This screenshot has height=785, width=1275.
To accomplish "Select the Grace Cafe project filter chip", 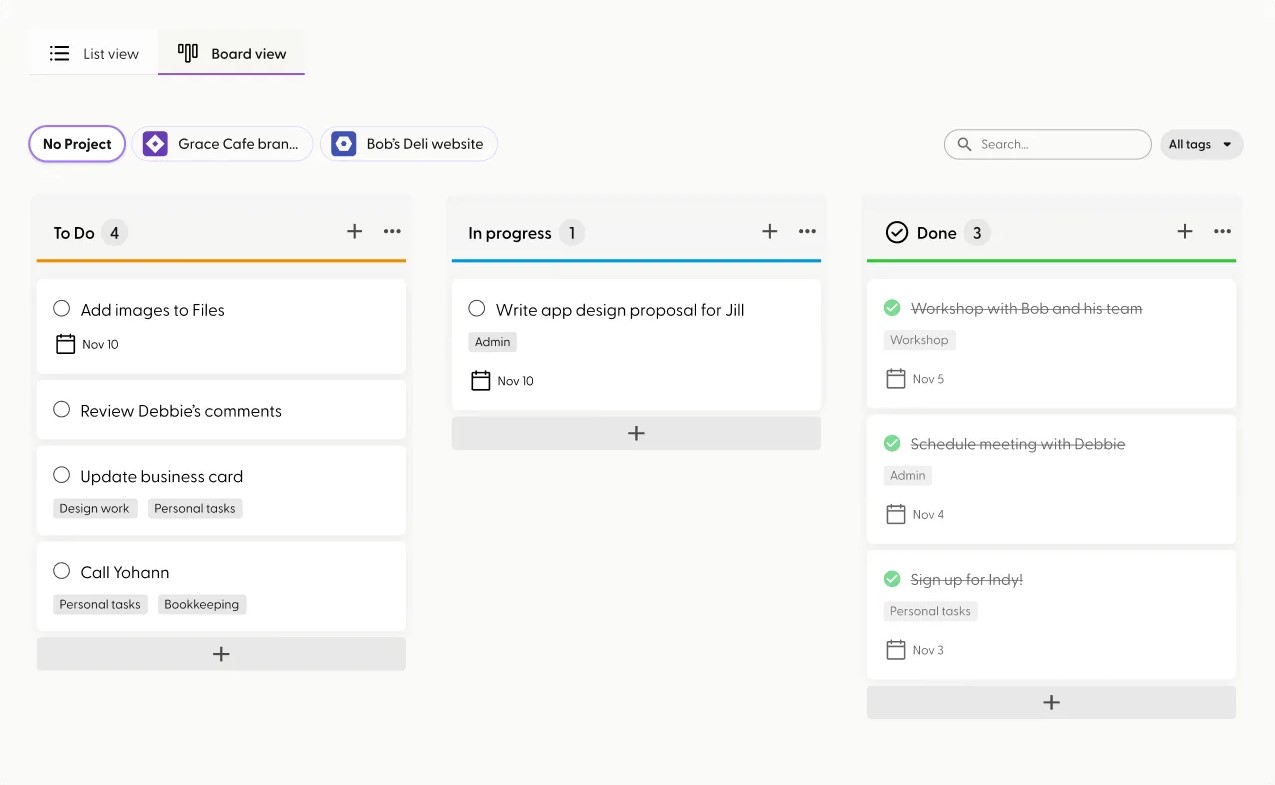I will (x=222, y=143).
